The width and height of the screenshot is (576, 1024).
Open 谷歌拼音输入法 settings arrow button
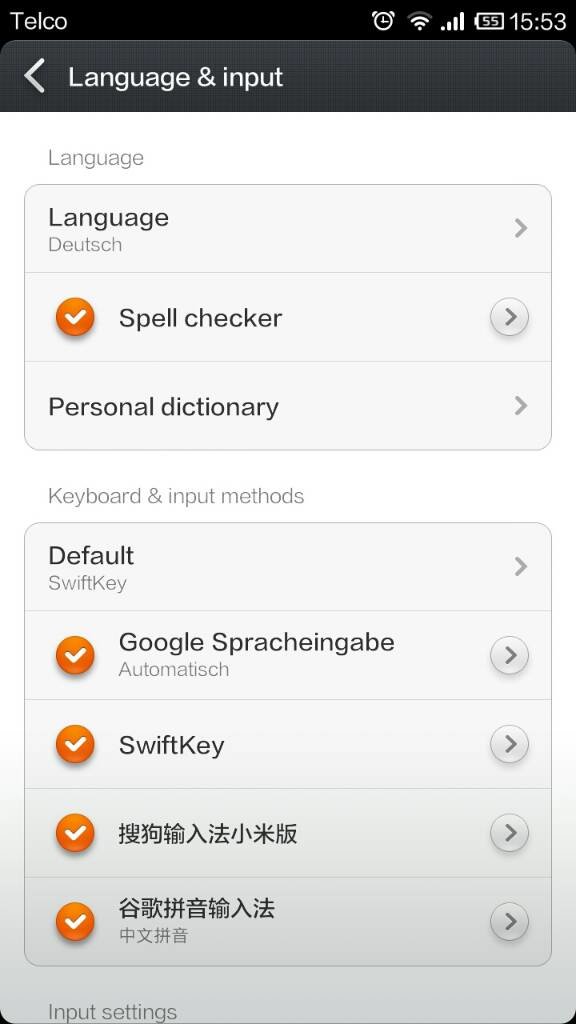(x=509, y=921)
